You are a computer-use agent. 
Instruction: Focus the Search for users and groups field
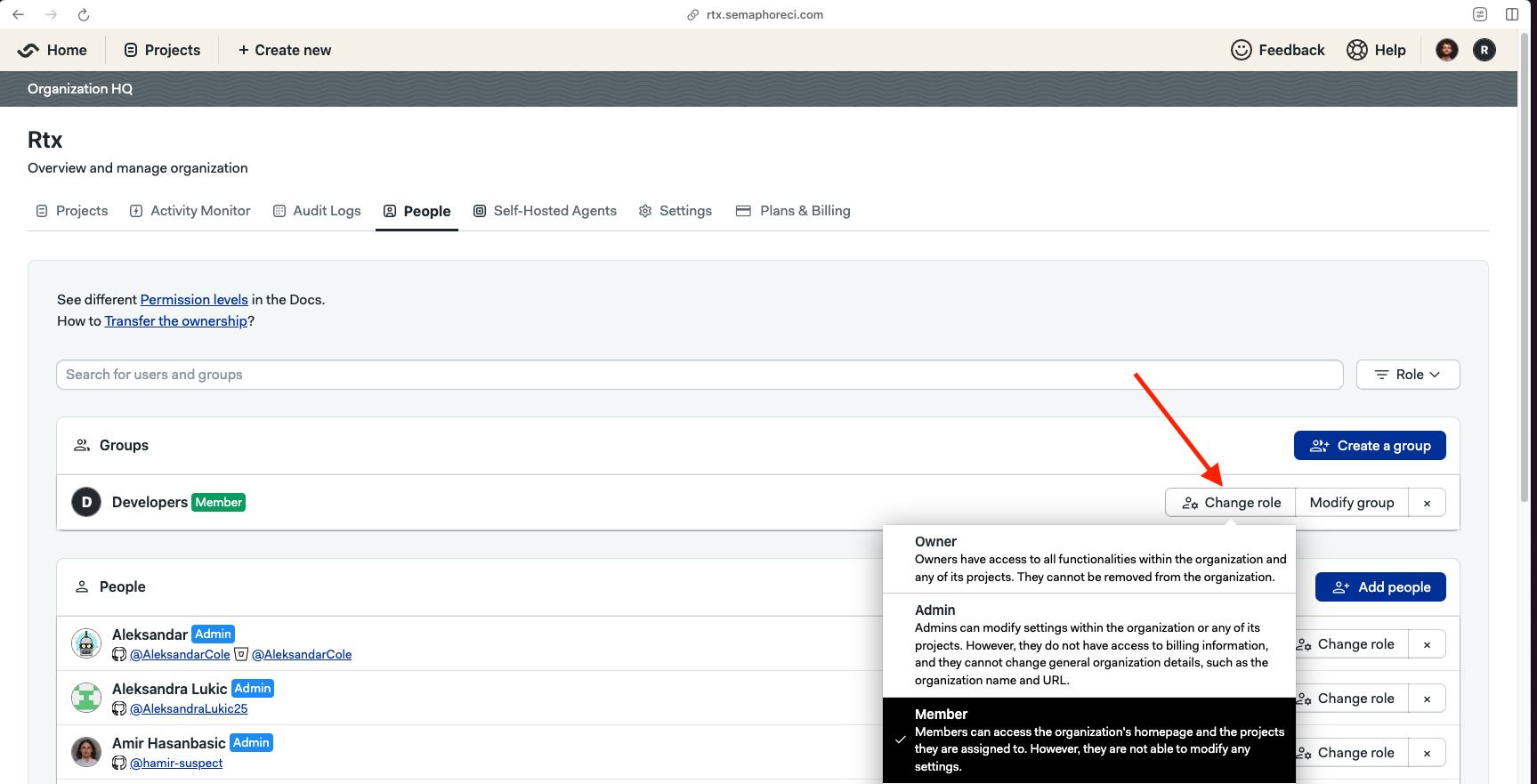tap(700, 375)
